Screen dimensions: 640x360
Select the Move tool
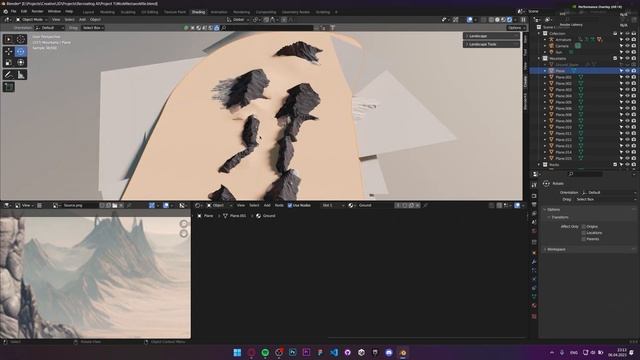click(9, 51)
